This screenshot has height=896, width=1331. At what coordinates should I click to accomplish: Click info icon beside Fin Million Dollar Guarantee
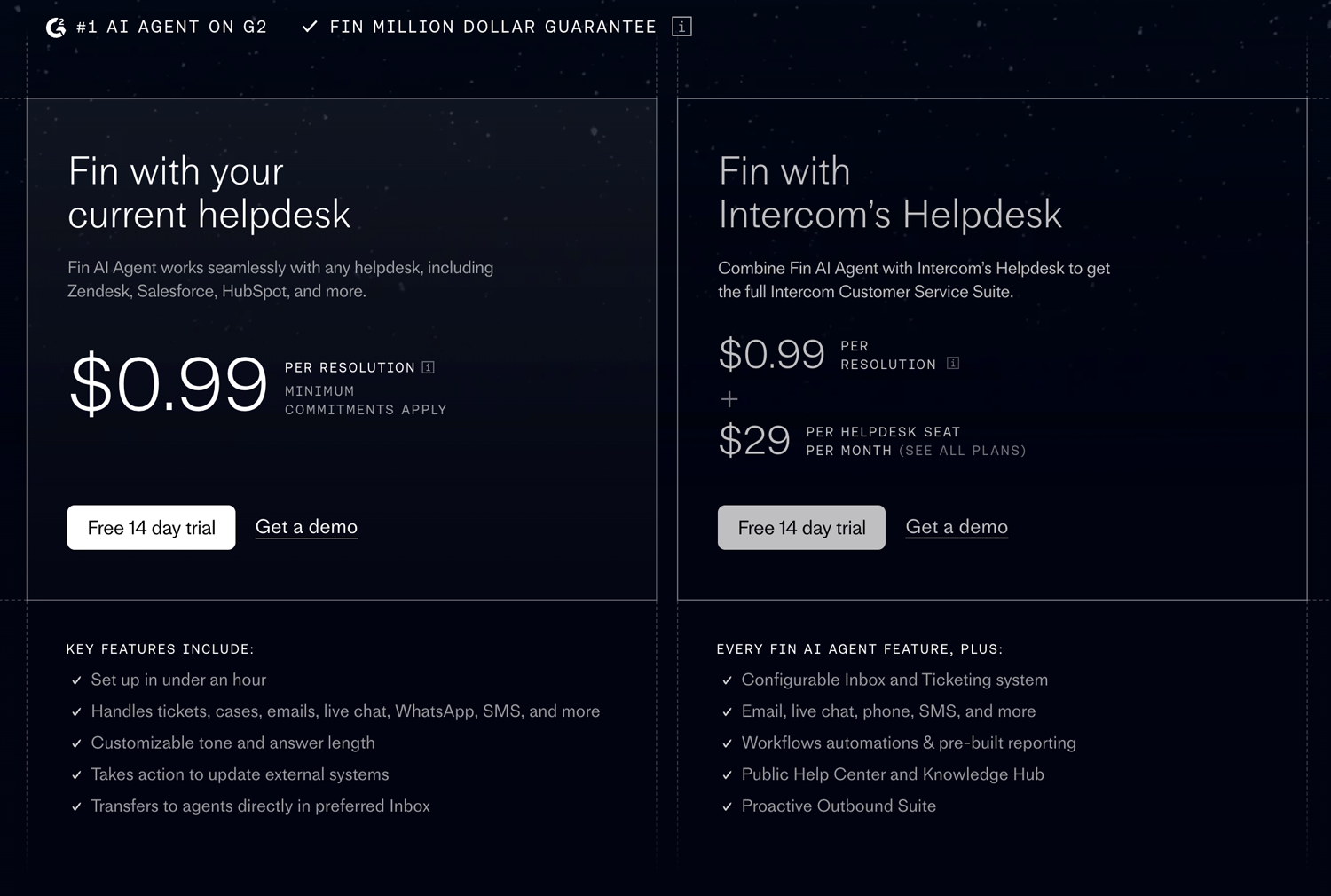click(x=681, y=26)
